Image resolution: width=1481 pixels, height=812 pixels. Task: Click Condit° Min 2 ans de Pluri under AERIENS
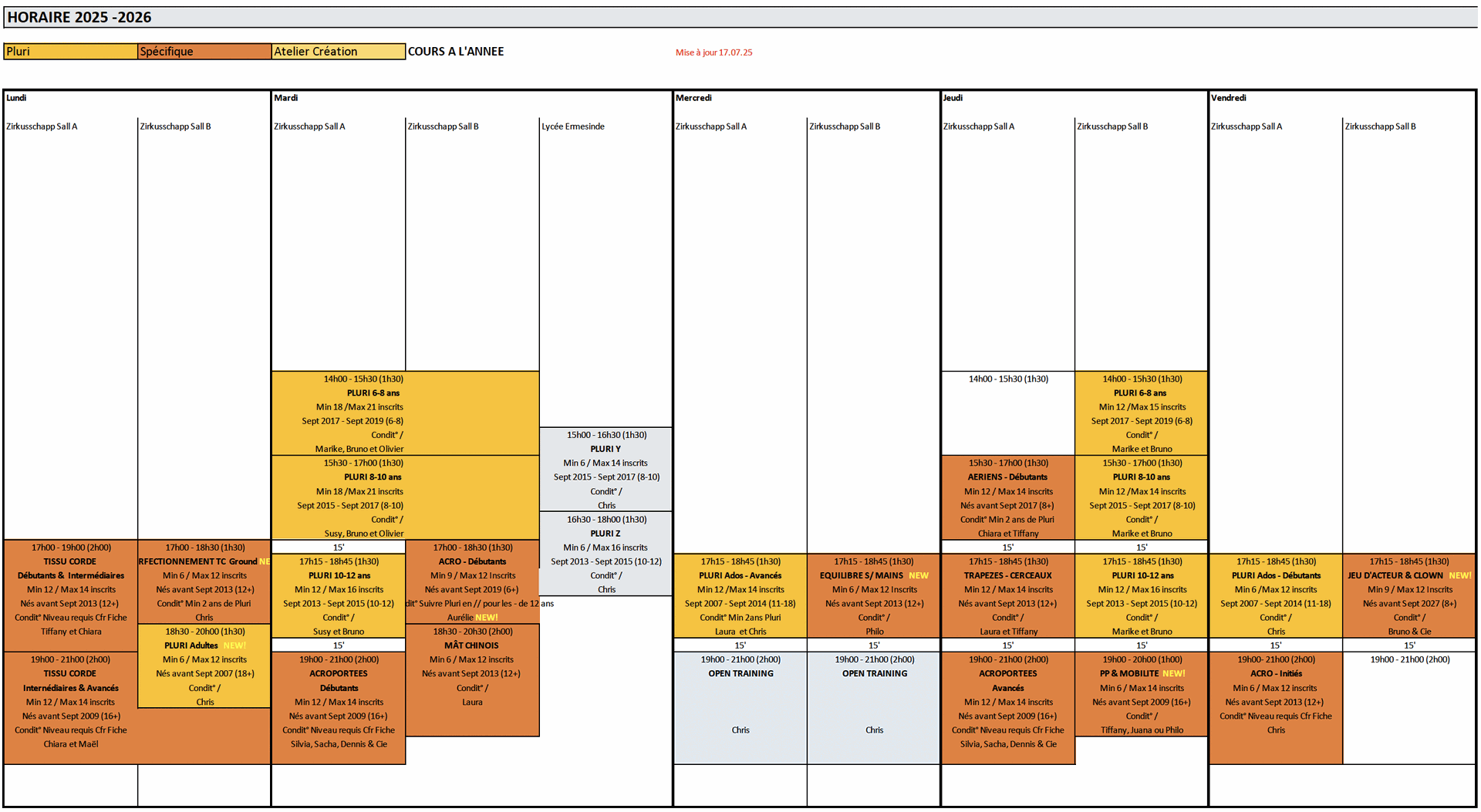click(1007, 520)
